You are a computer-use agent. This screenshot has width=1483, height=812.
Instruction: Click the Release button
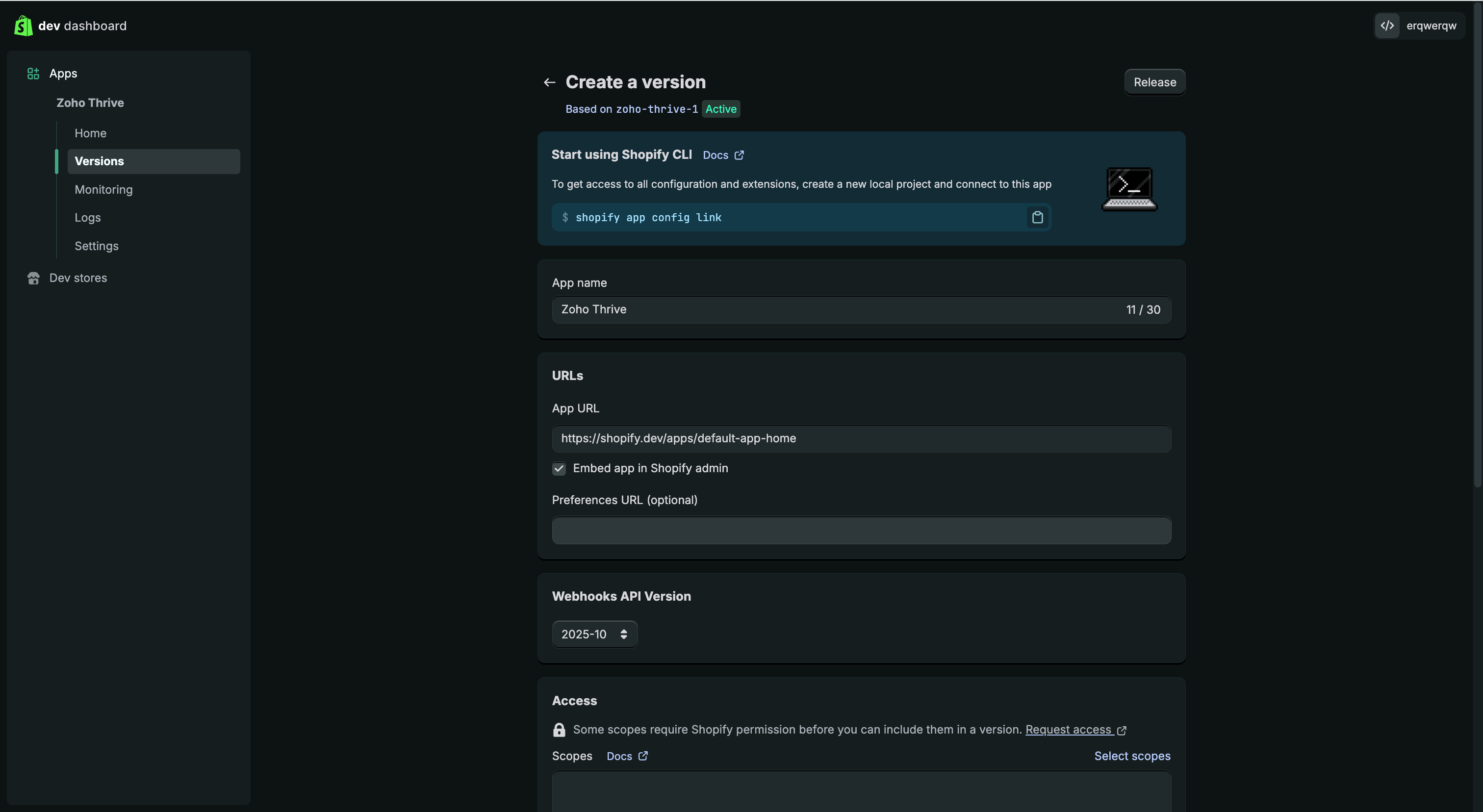click(x=1154, y=82)
